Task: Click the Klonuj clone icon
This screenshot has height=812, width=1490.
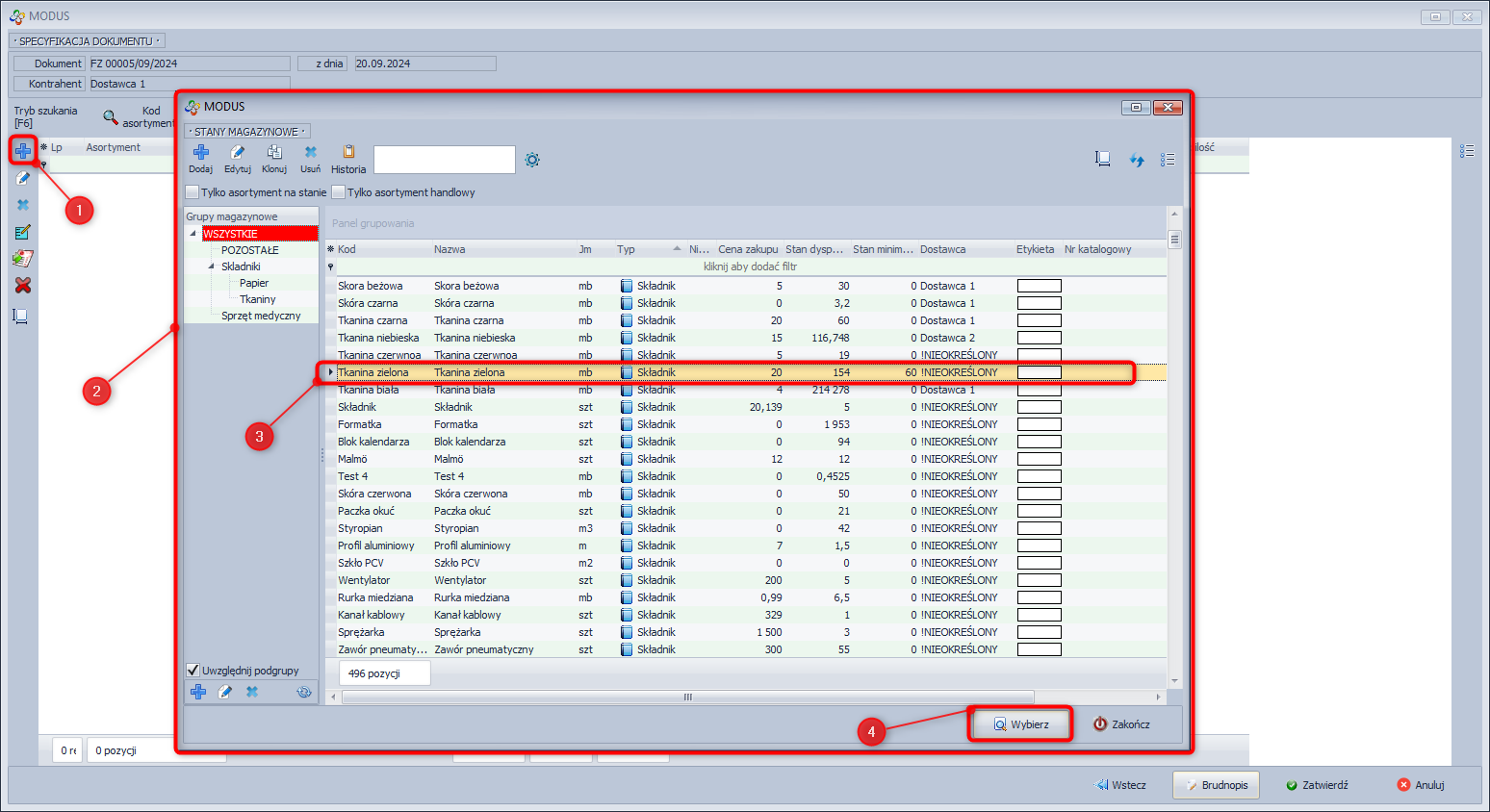Action: (274, 153)
